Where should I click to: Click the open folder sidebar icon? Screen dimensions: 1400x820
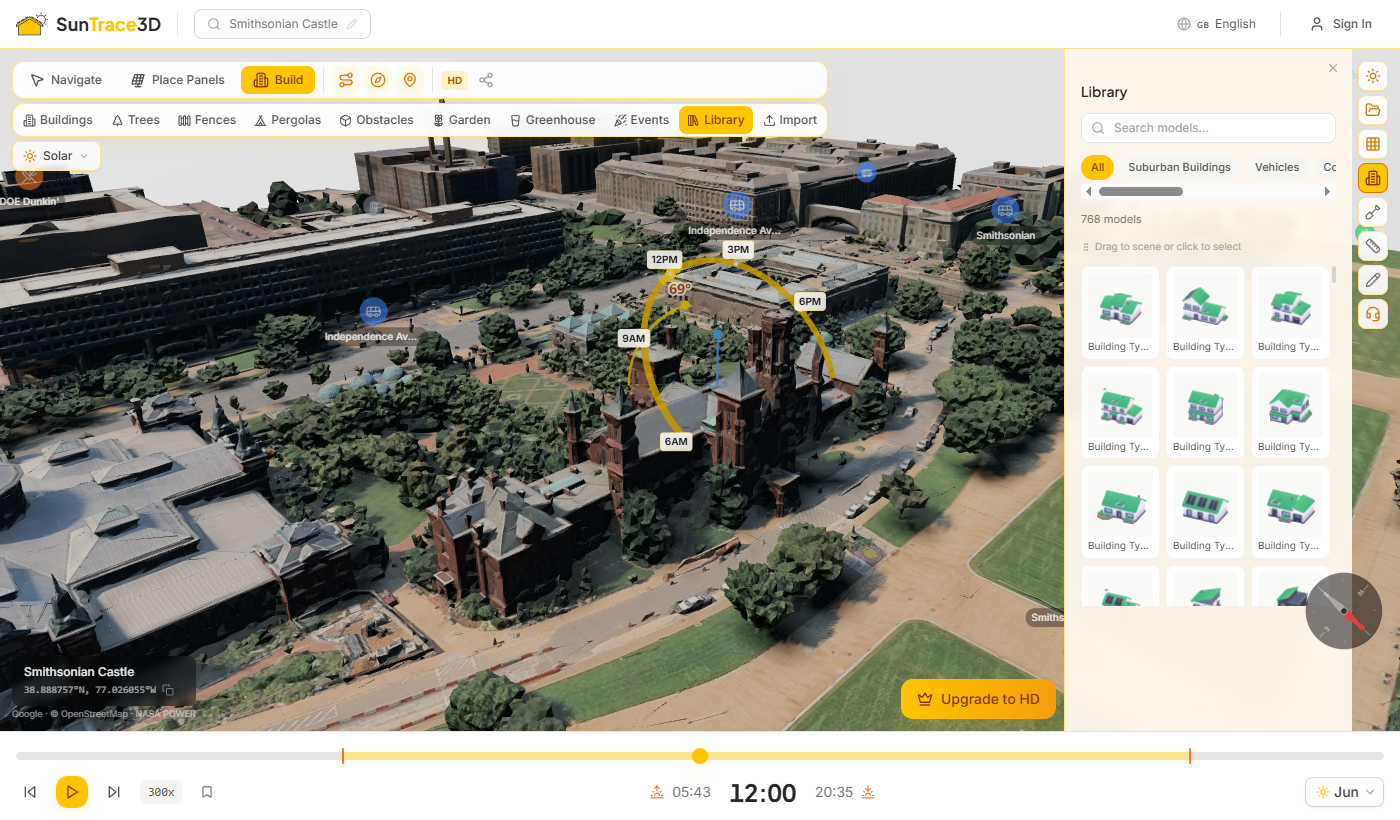tap(1373, 110)
